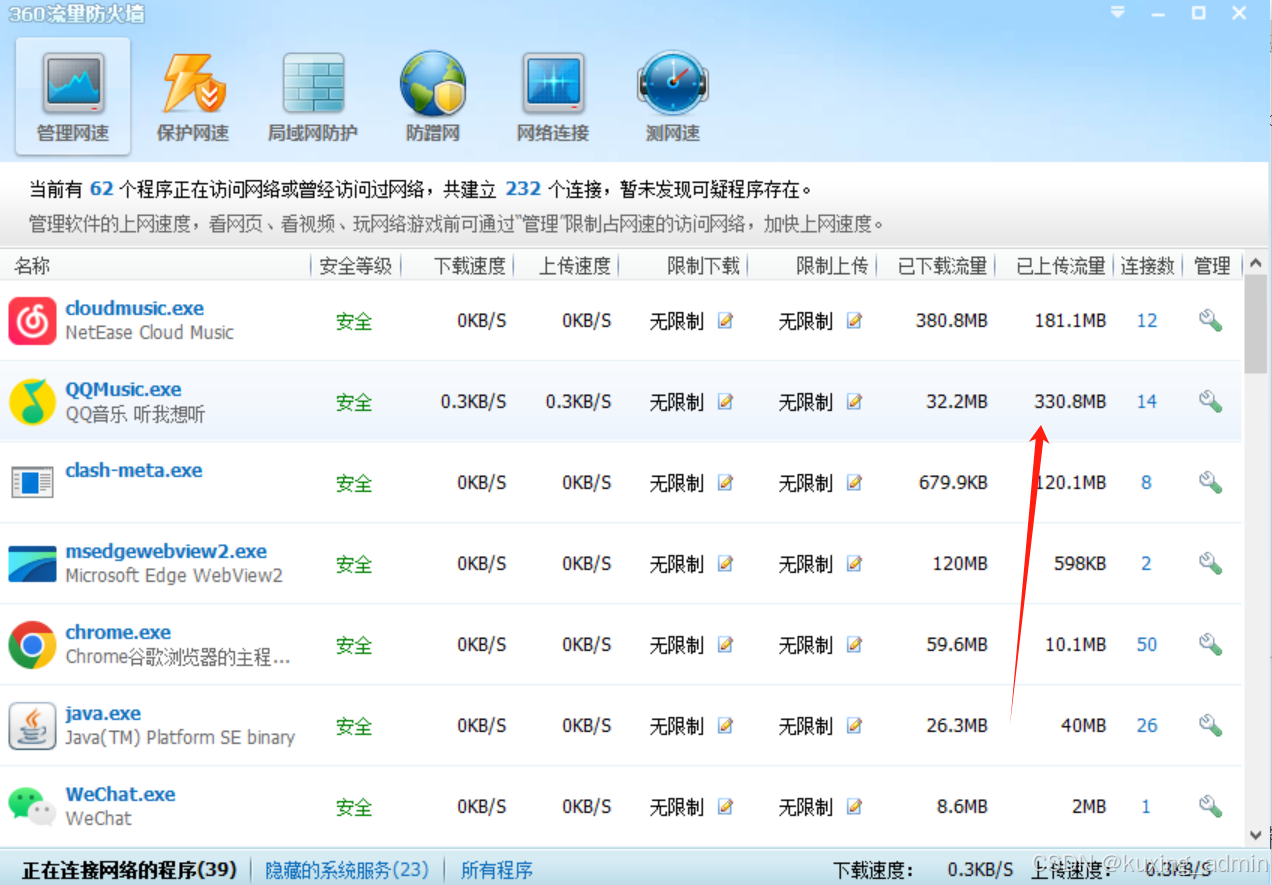The image size is (1272, 885).
Task: Open manage wrench for cloudmusic.exe
Action: point(1210,321)
